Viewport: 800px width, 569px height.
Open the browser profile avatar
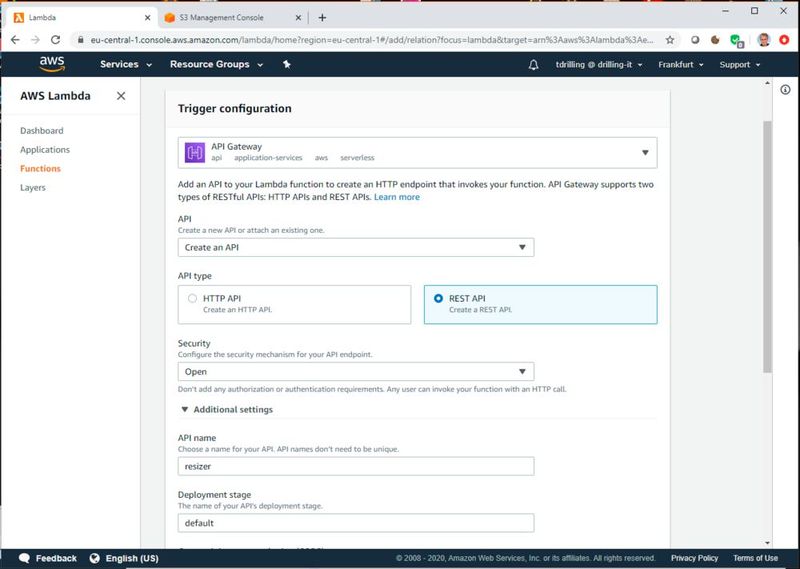coord(764,40)
